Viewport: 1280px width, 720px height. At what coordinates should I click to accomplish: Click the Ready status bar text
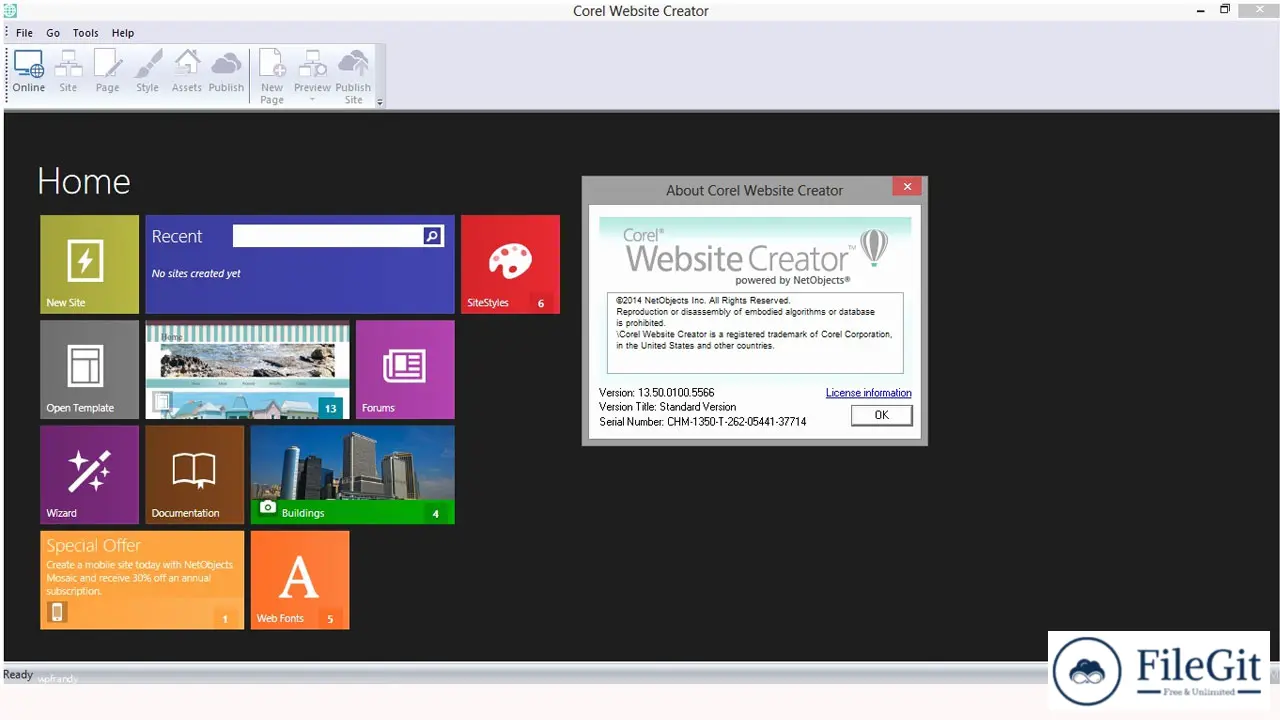pos(18,675)
